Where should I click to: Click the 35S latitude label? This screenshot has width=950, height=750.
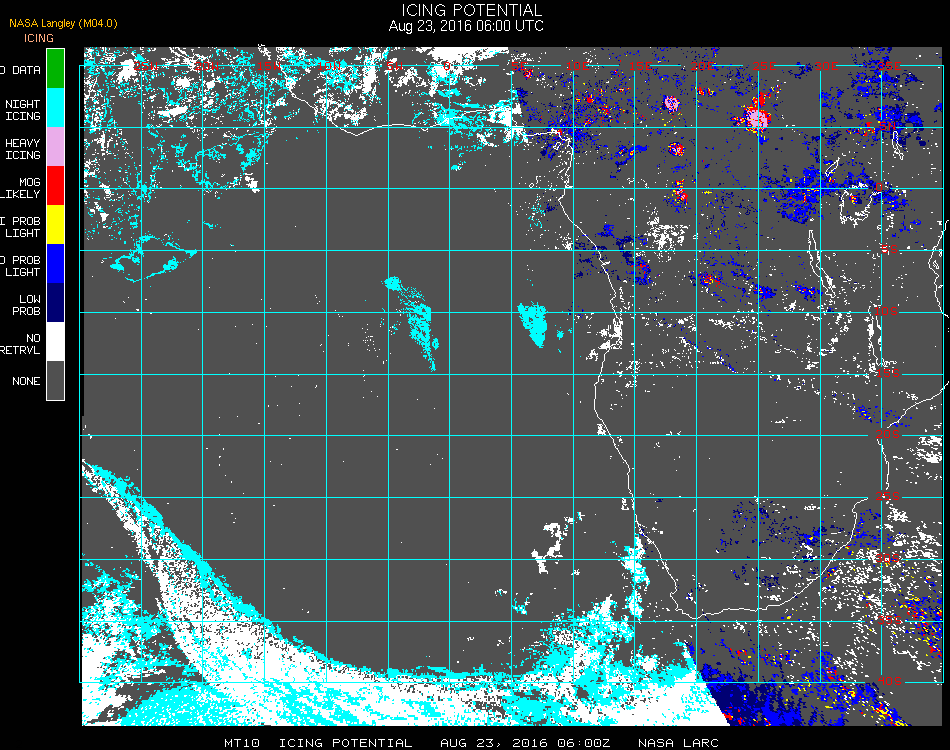click(889, 620)
